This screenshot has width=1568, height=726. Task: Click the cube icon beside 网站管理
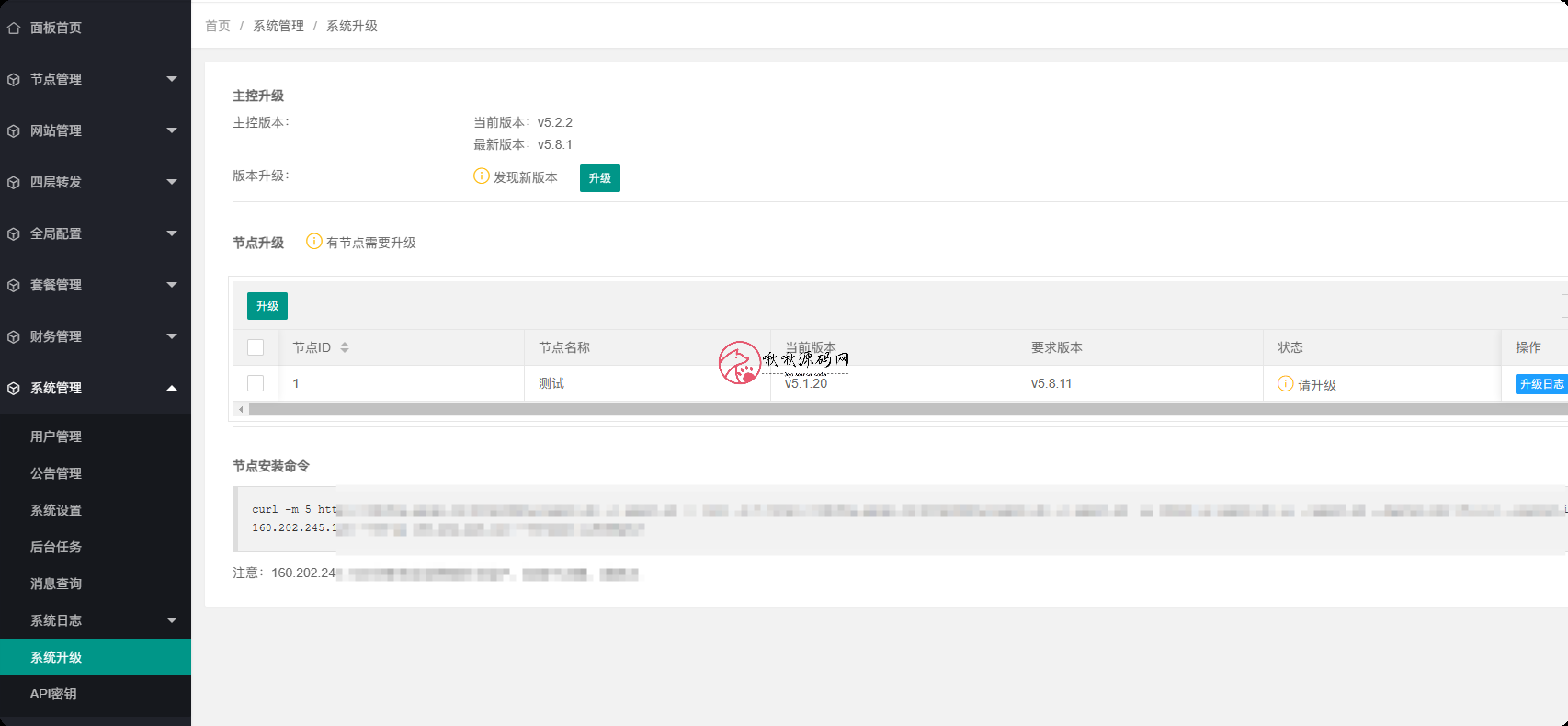coord(14,131)
